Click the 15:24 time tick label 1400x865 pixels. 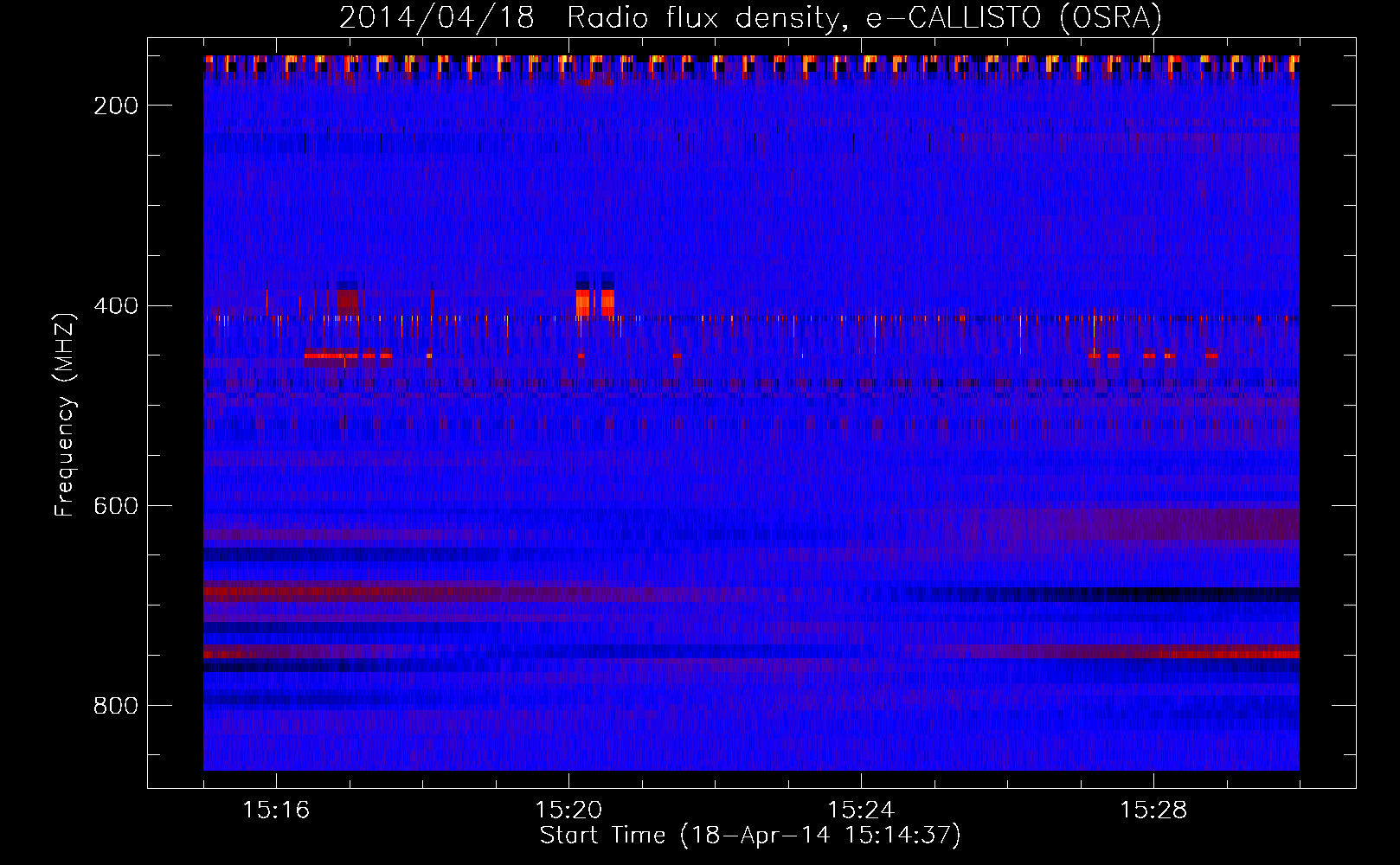tap(861, 811)
